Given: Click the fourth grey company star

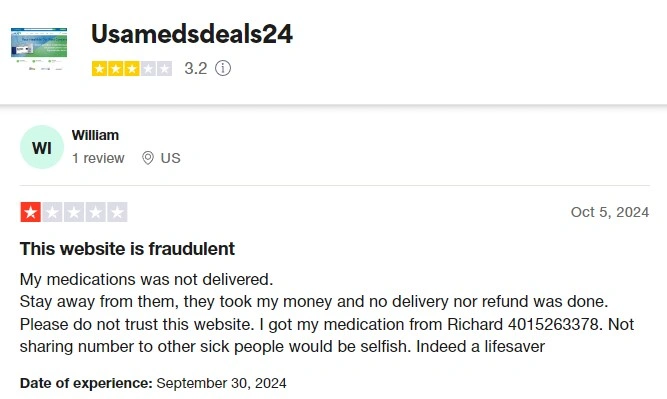Looking at the screenshot, I should pos(148,68).
